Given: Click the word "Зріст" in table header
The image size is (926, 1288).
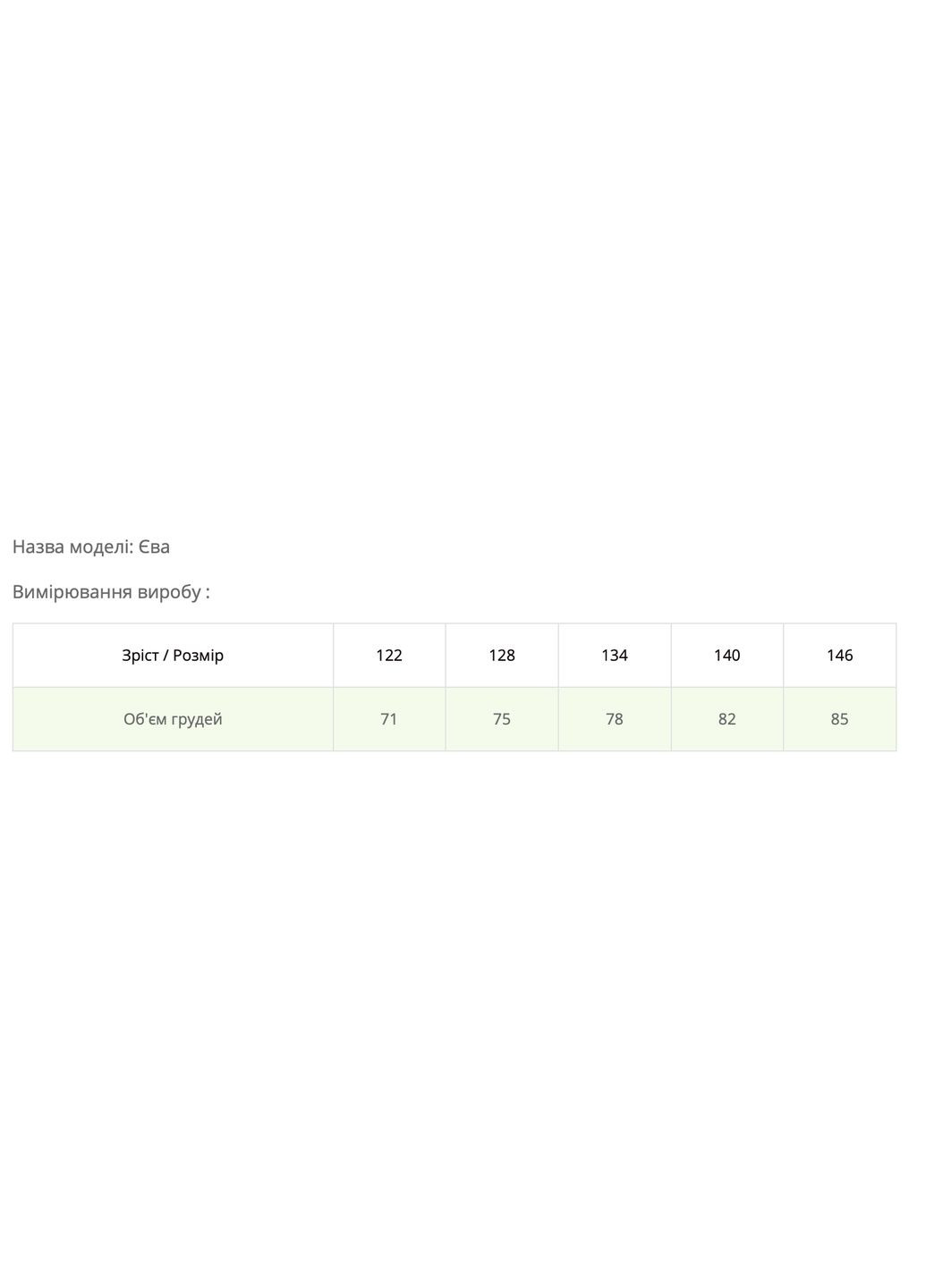Looking at the screenshot, I should pos(140,656).
